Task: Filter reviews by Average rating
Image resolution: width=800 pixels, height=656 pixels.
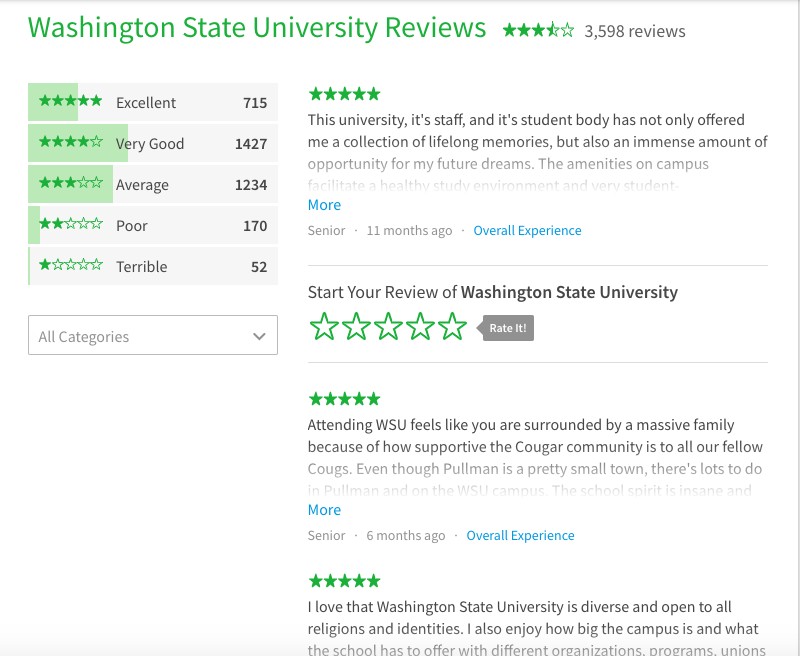Action: tap(153, 184)
